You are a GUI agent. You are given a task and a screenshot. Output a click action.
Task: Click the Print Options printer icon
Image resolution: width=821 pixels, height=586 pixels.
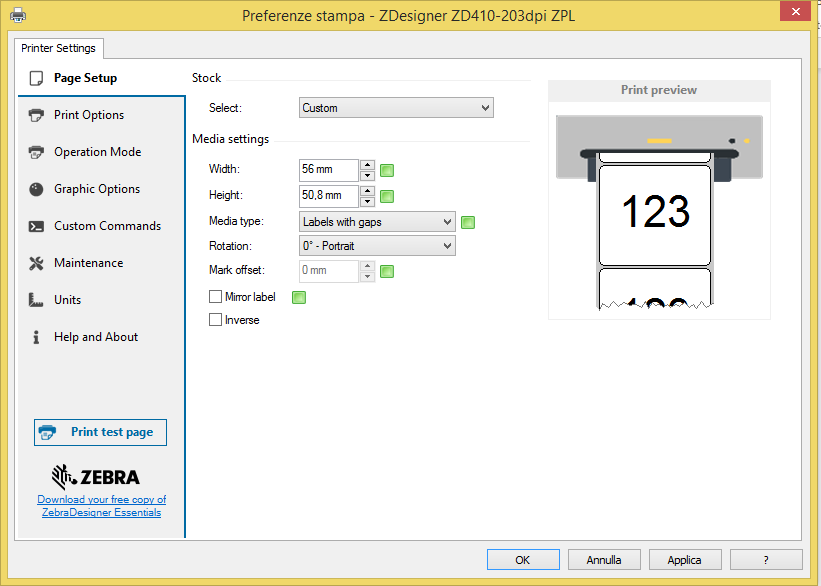point(36,115)
